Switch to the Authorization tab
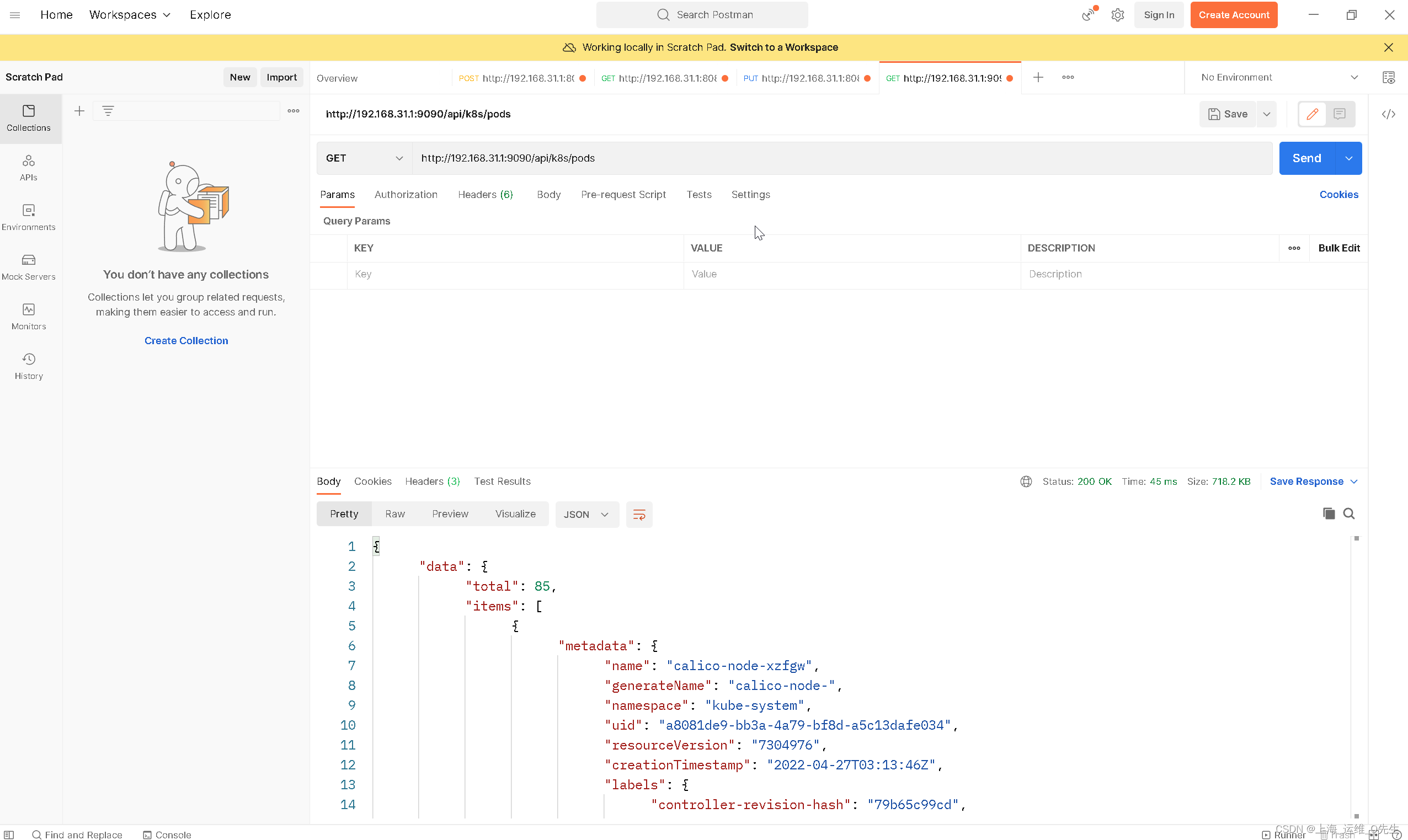The height and width of the screenshot is (840, 1408). pyautogui.click(x=405, y=194)
